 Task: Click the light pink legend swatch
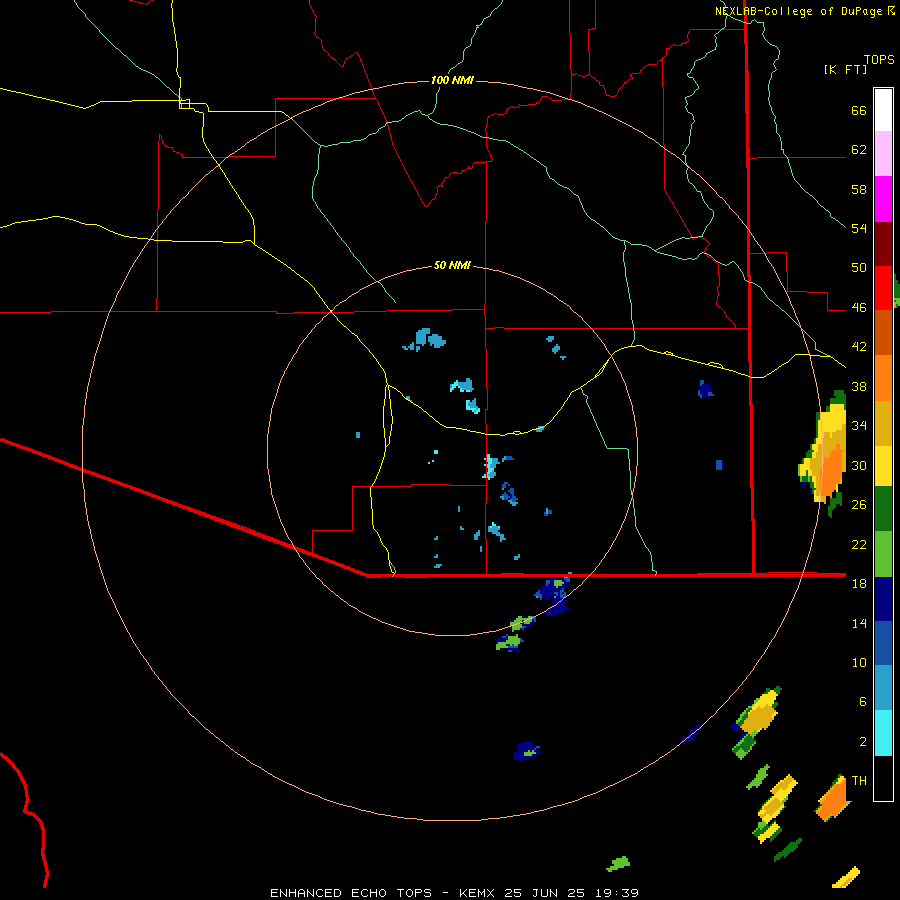pos(883,154)
